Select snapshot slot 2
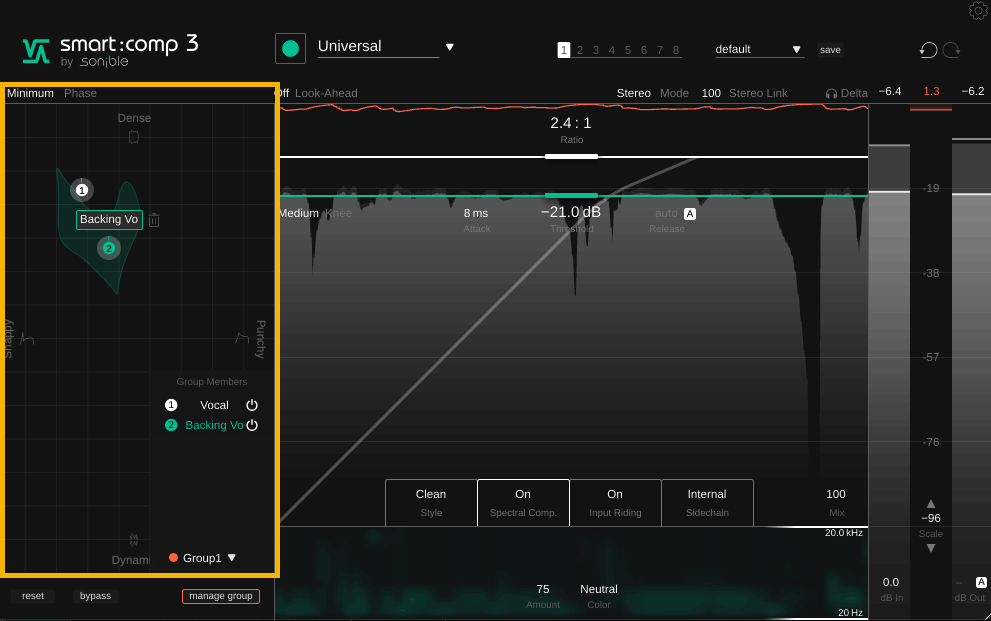This screenshot has height=621, width=991. coord(579,49)
